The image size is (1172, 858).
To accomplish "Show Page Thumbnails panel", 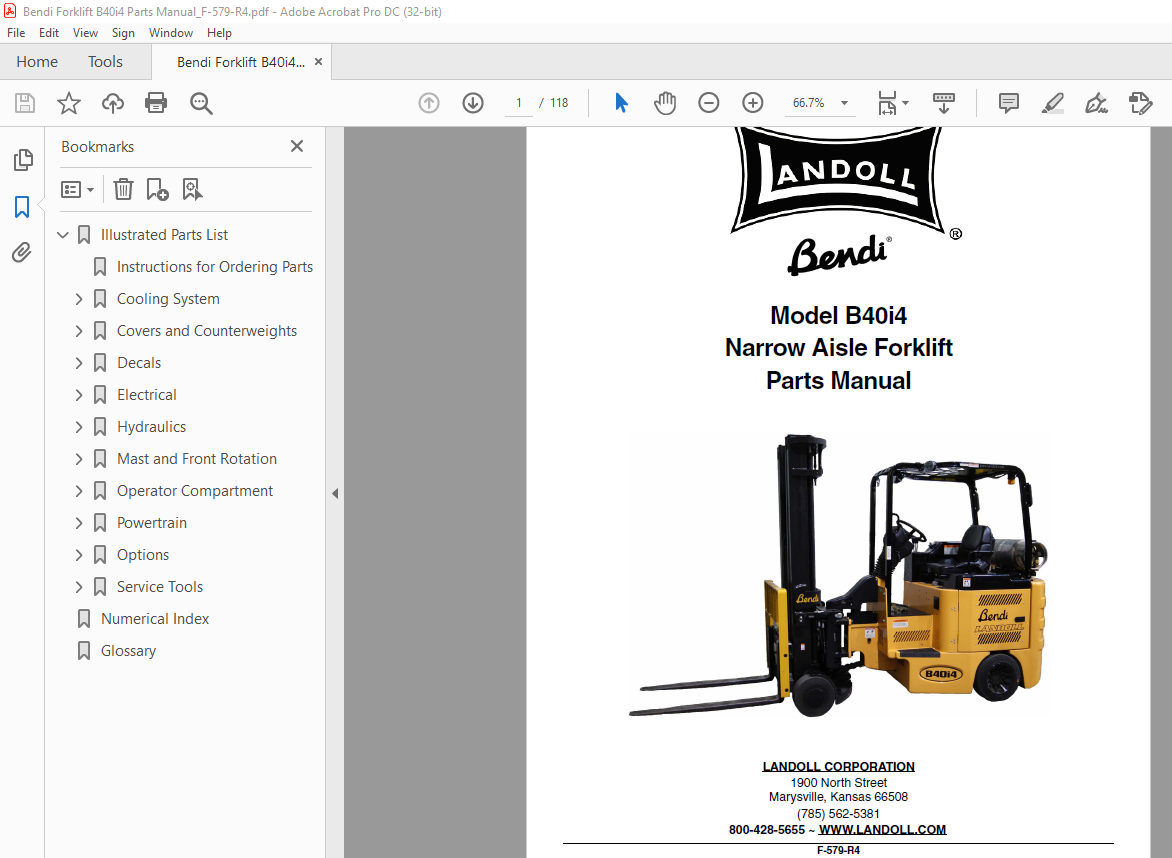I will coord(22,159).
